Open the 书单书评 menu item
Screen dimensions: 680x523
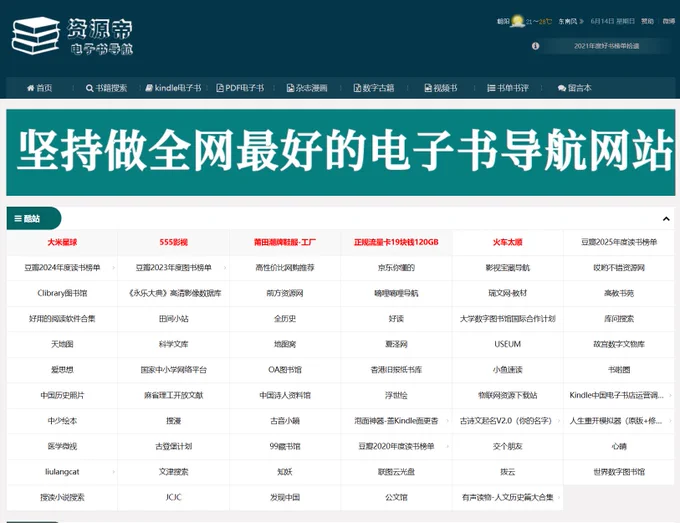pos(508,88)
